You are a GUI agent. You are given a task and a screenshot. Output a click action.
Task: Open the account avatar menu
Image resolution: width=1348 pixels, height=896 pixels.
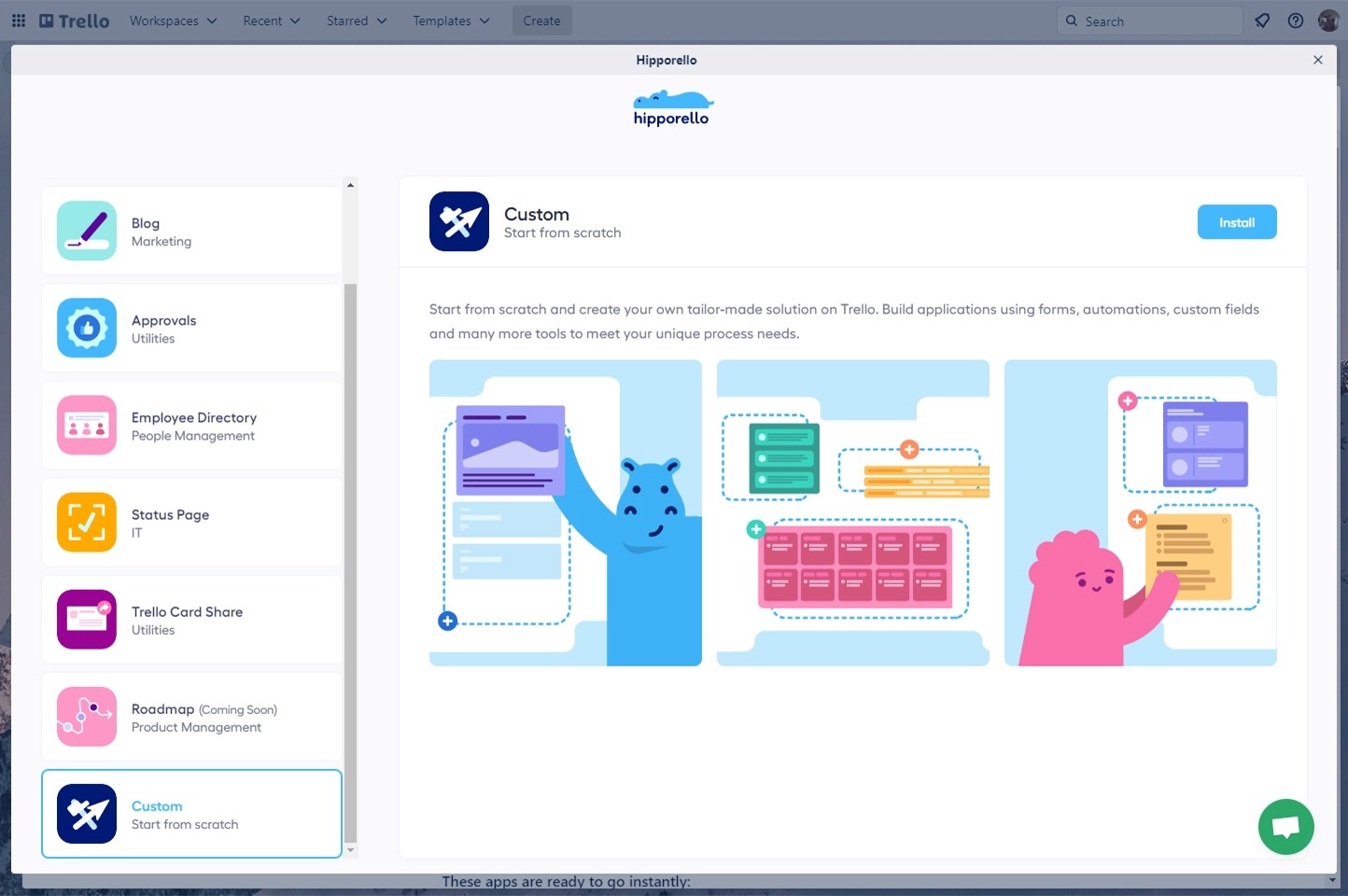pos(1327,21)
